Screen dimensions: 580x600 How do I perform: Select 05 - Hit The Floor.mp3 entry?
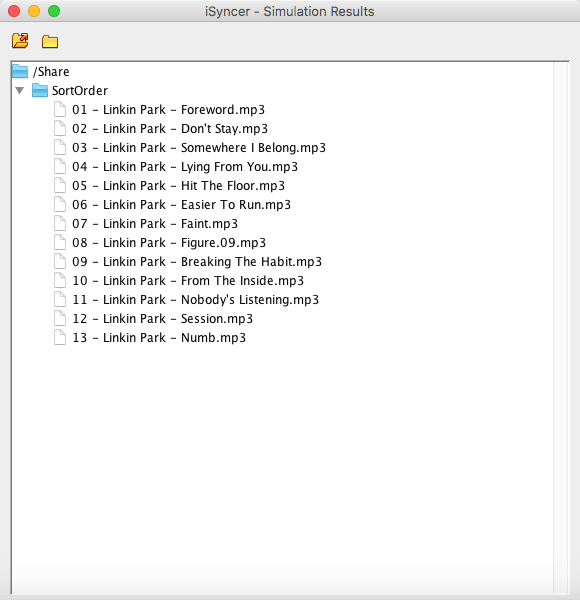(178, 186)
